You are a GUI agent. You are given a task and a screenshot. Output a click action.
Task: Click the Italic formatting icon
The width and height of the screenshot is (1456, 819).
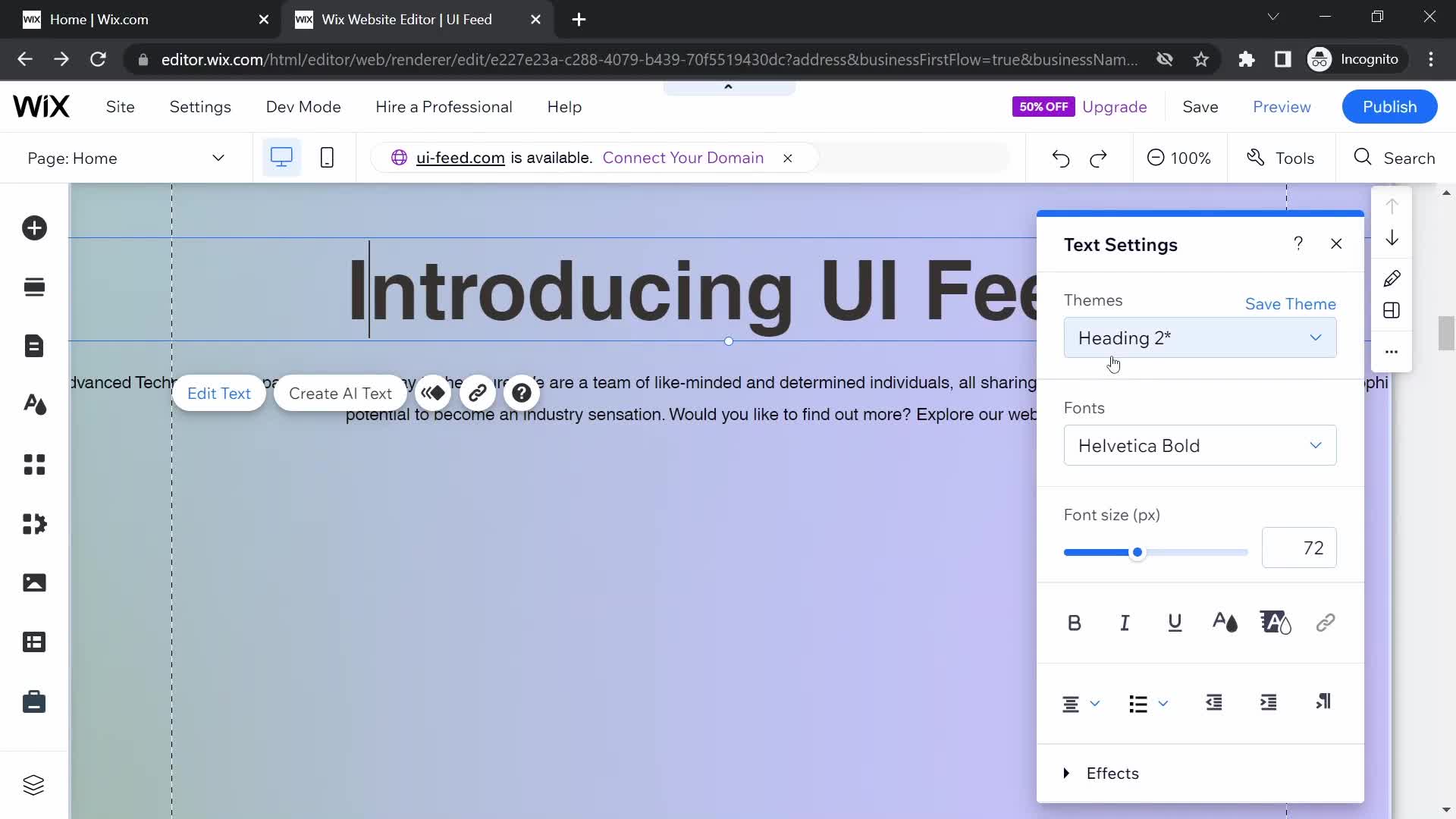(1124, 623)
